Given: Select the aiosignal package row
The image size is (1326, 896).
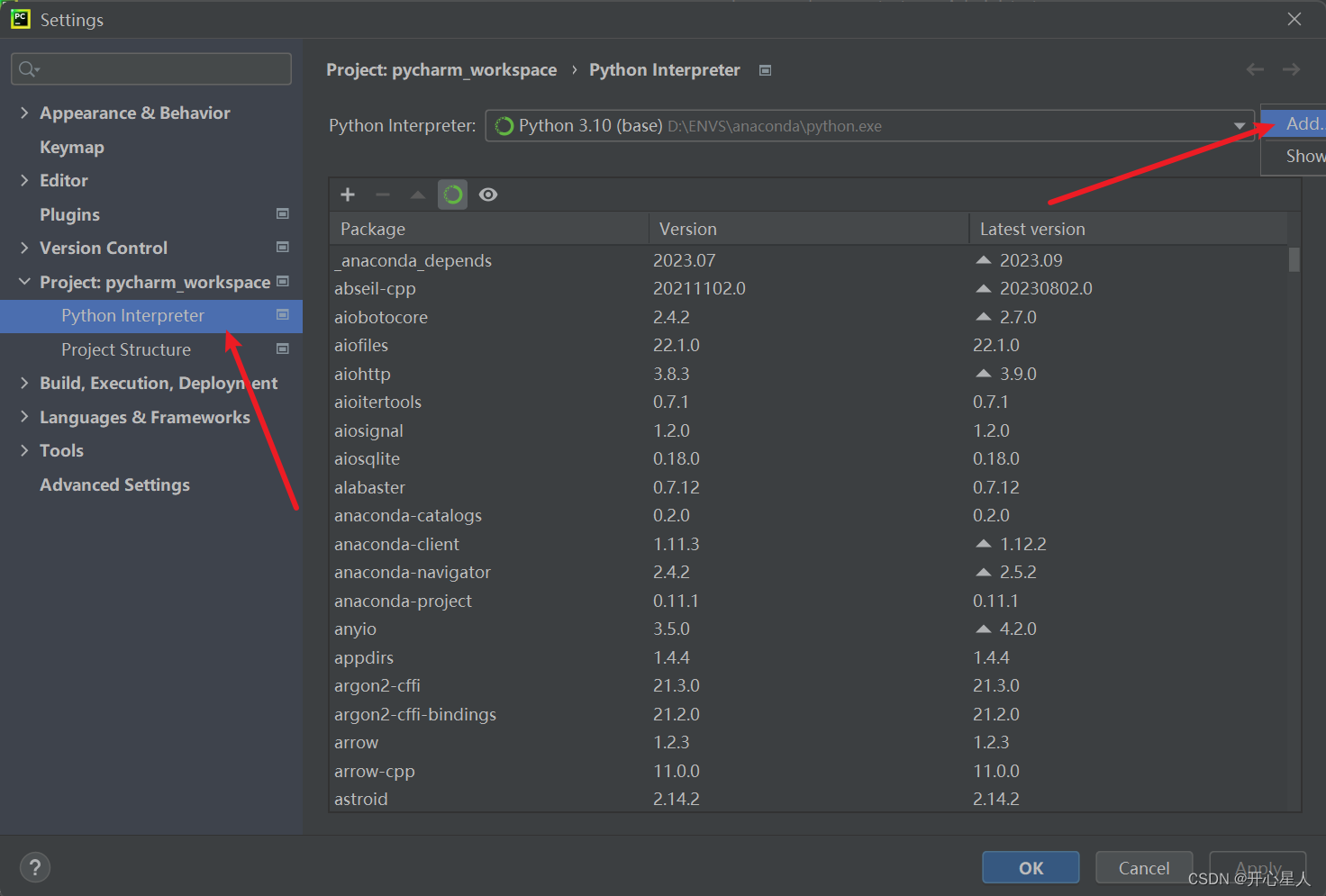Looking at the screenshot, I should coord(809,430).
